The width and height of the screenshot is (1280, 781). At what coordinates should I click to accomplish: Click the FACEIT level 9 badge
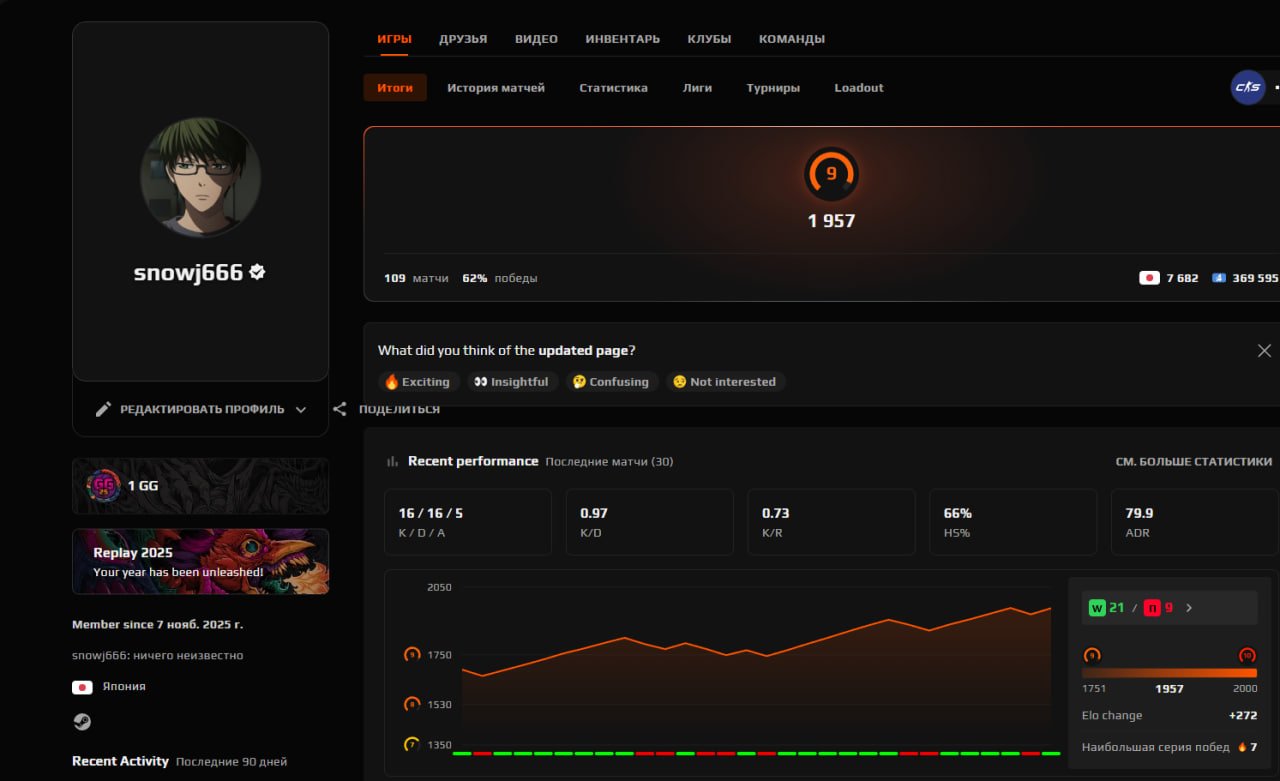[x=831, y=174]
